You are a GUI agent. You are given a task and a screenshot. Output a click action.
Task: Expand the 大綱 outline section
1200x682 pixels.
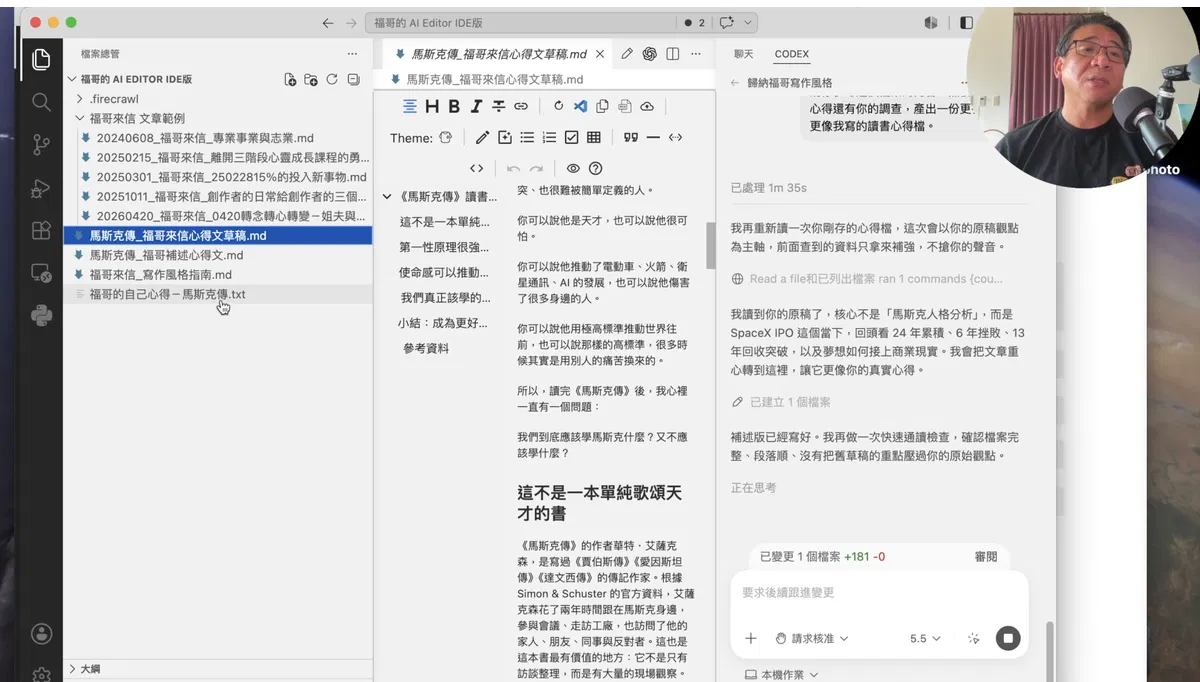tap(72, 669)
